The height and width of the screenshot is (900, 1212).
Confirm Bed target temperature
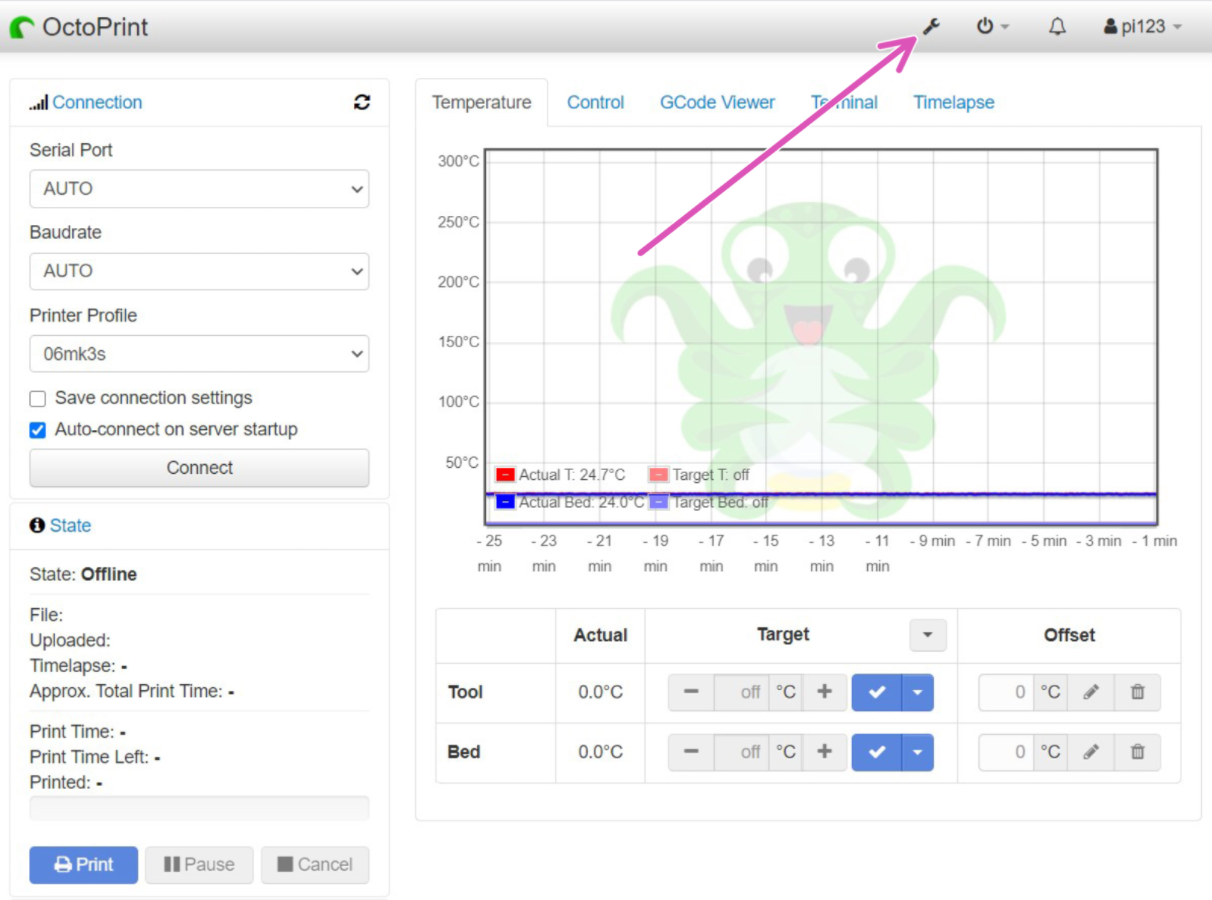(877, 752)
